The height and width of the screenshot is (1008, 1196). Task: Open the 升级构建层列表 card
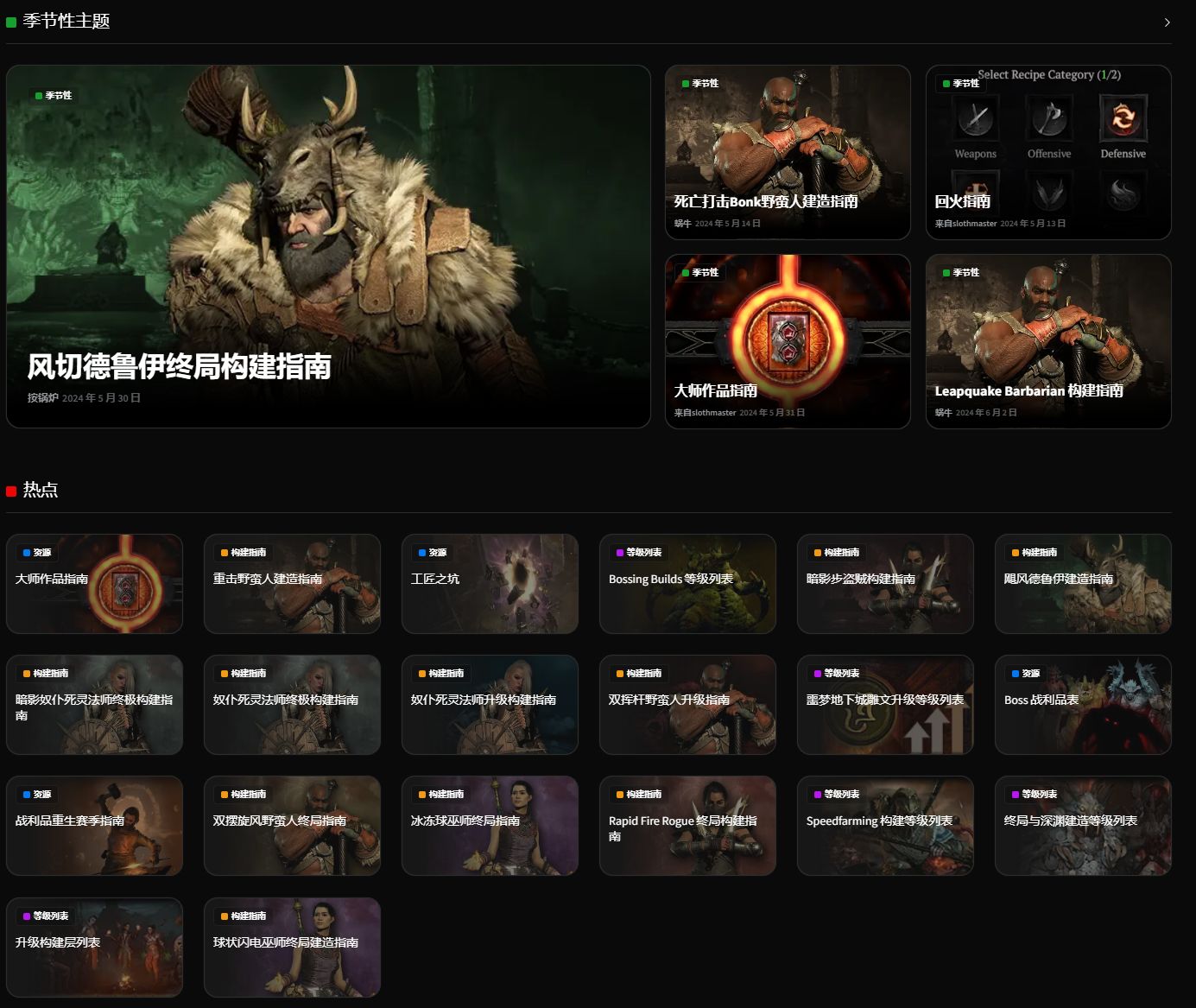pyautogui.click(x=94, y=948)
